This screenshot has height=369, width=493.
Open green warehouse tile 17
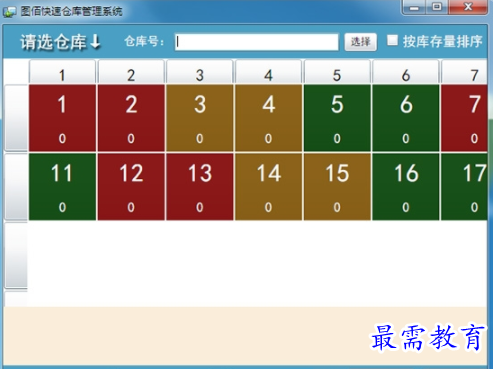pos(464,187)
